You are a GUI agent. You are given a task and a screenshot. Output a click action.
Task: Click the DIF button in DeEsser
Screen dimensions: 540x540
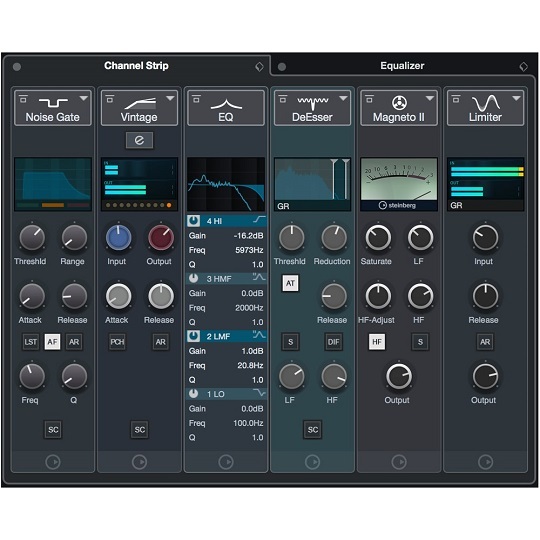click(333, 342)
